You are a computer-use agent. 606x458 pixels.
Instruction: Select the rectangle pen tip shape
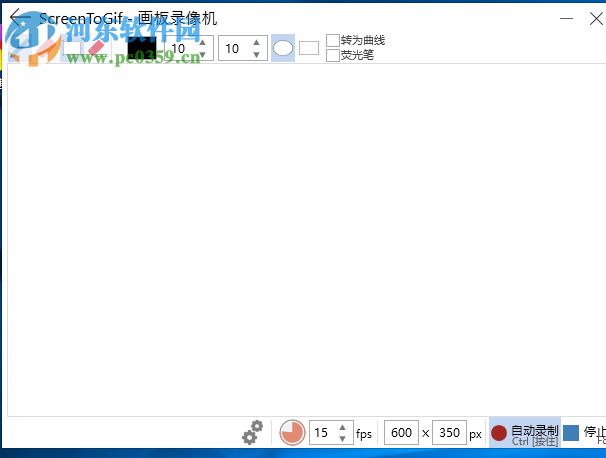coord(309,48)
